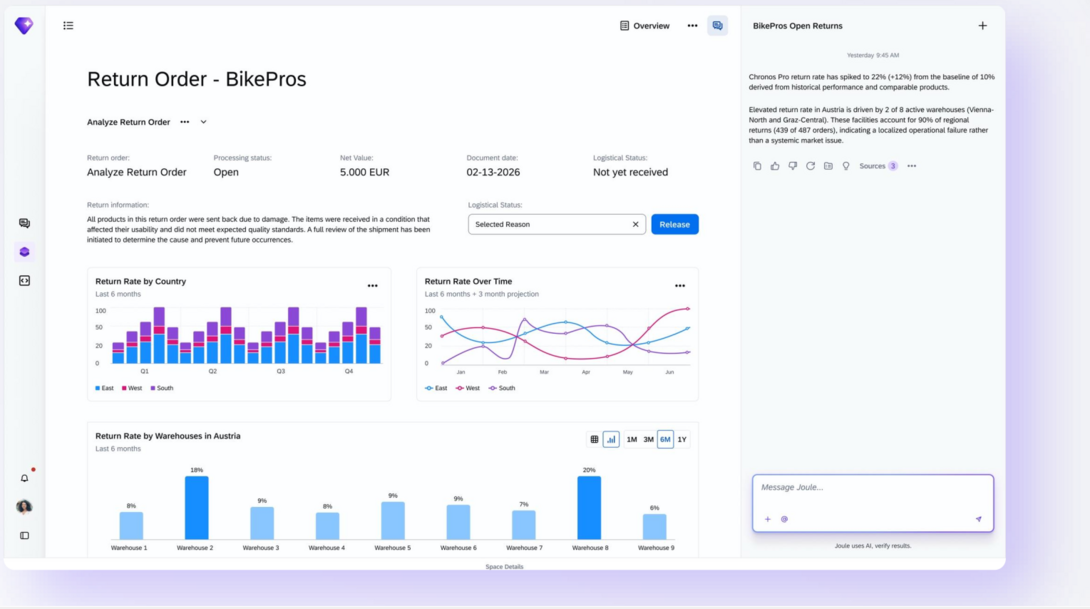Viewport: 1090px width, 609px height.
Task: Click the Release button
Action: [674, 225]
